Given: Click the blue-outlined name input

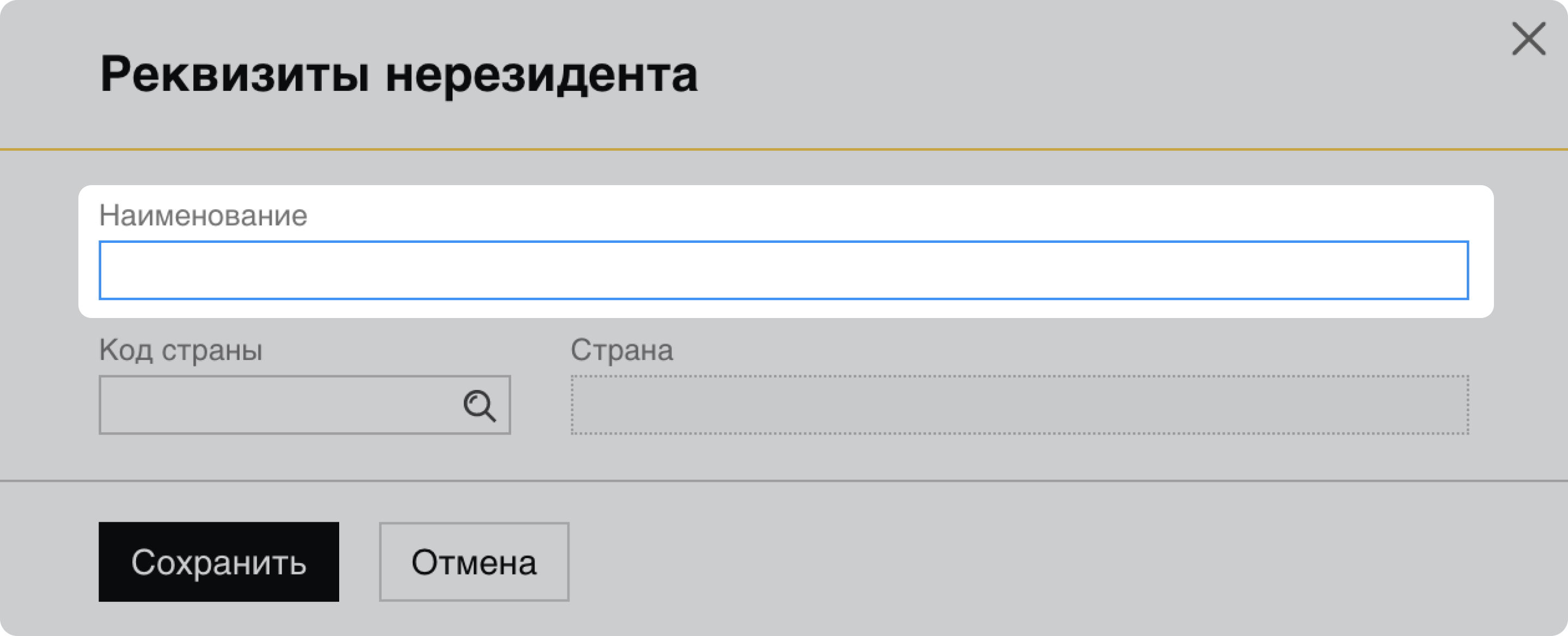Looking at the screenshot, I should (783, 270).
